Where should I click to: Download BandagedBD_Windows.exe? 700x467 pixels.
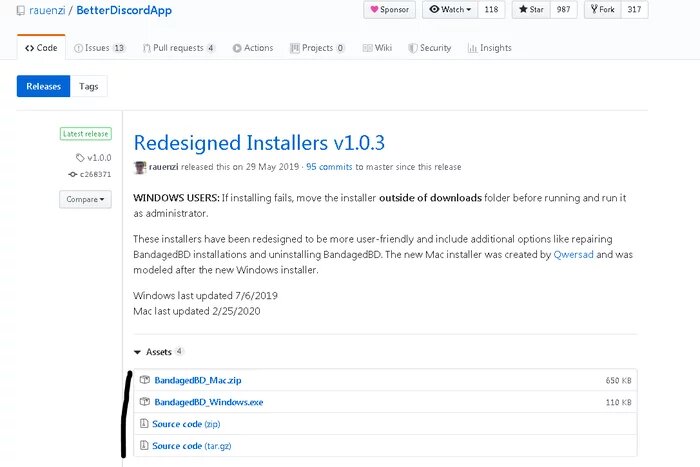tap(208, 402)
